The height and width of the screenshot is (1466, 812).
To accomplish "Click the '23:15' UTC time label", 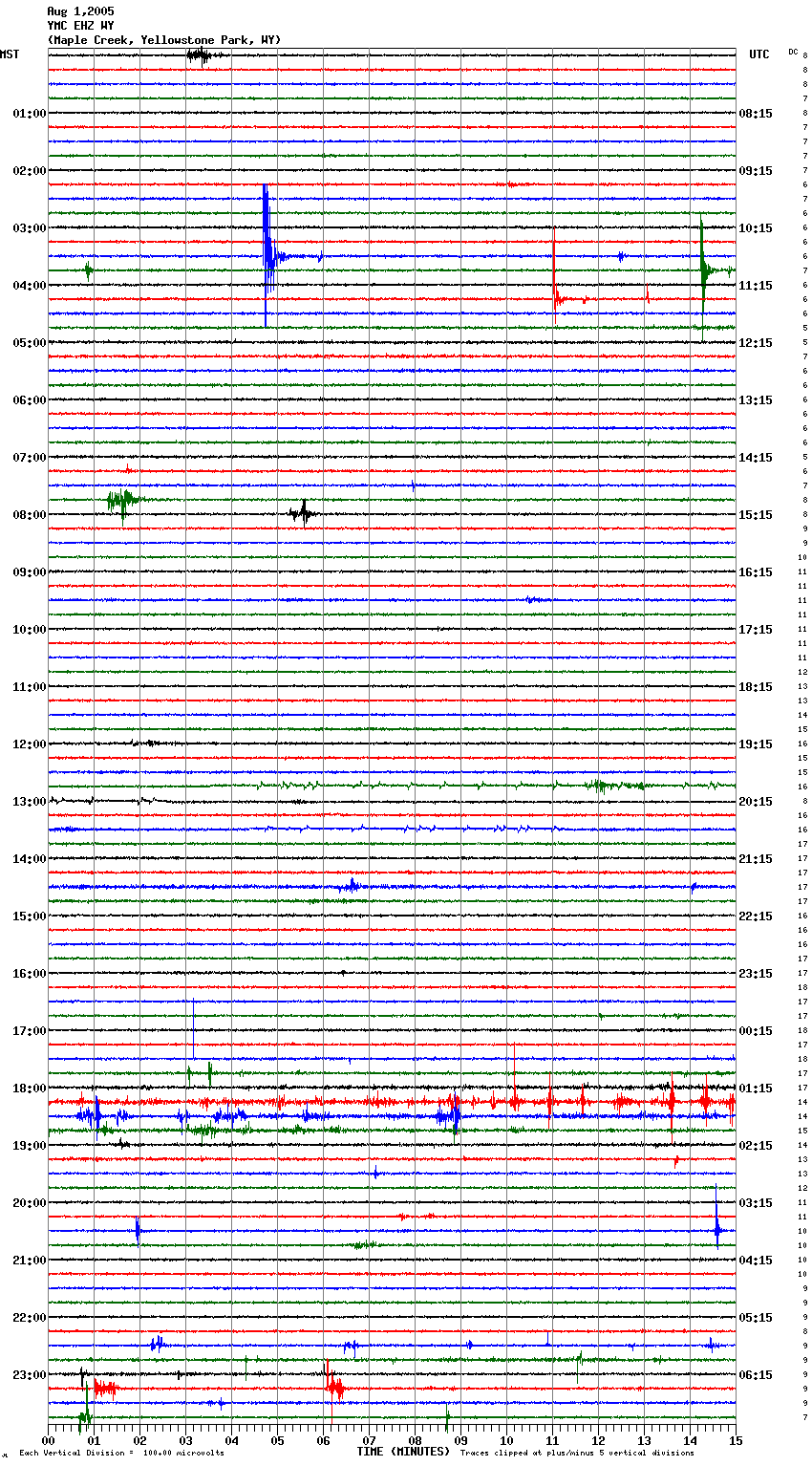I will click(x=756, y=974).
